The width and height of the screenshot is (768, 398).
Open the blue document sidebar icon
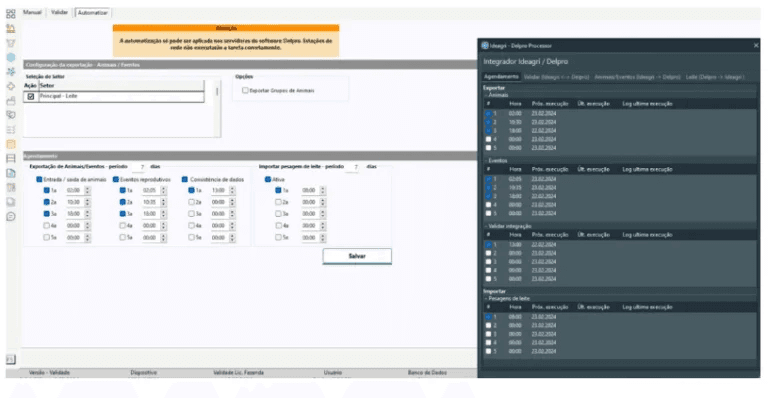point(11,173)
